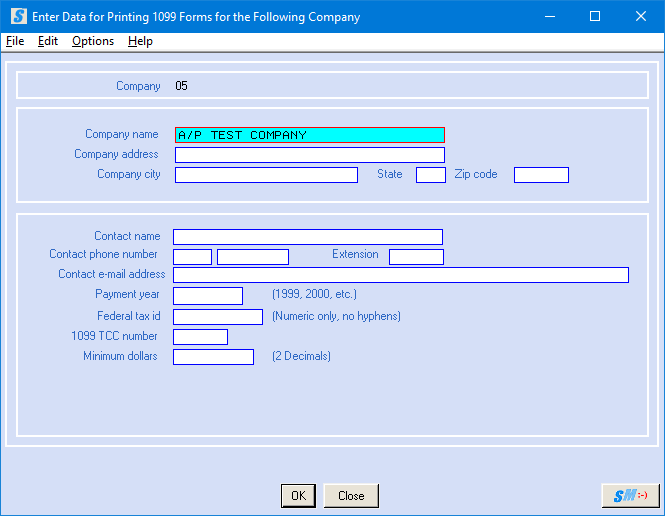Open the Edit menu

pyautogui.click(x=48, y=41)
